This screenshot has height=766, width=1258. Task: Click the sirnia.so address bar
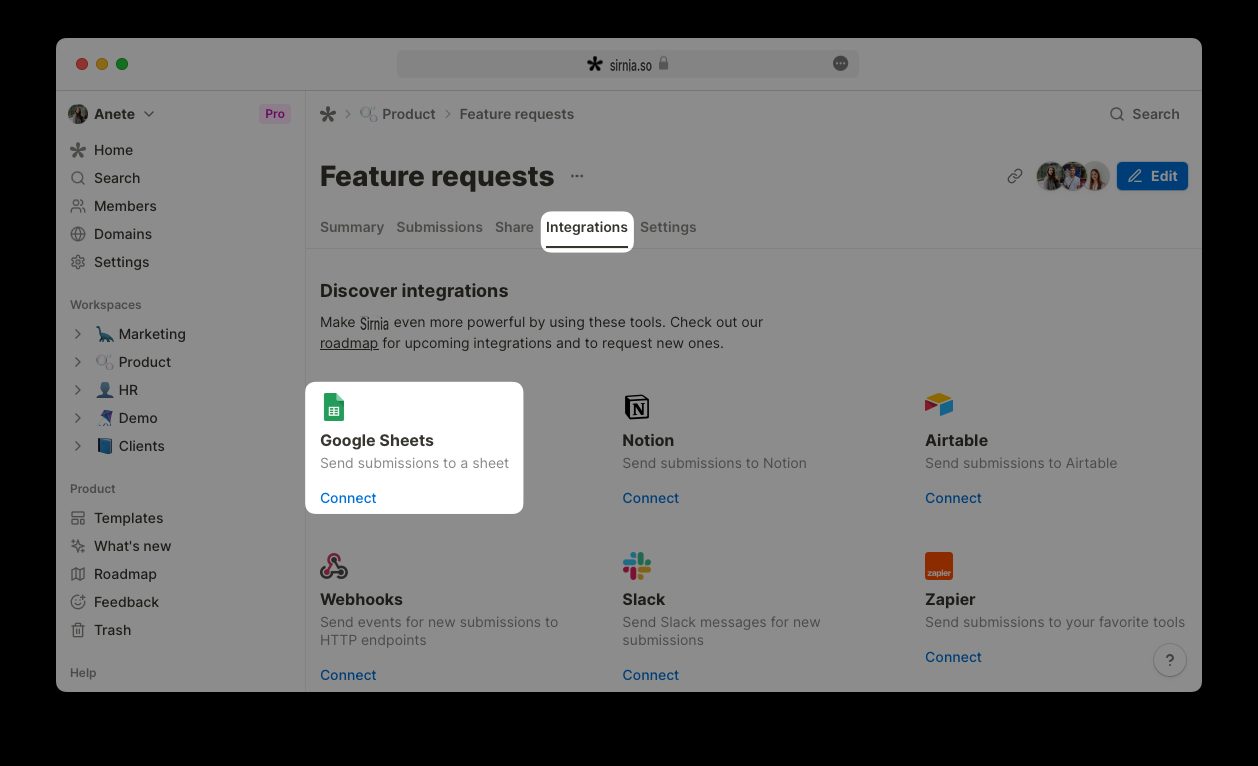pyautogui.click(x=628, y=64)
